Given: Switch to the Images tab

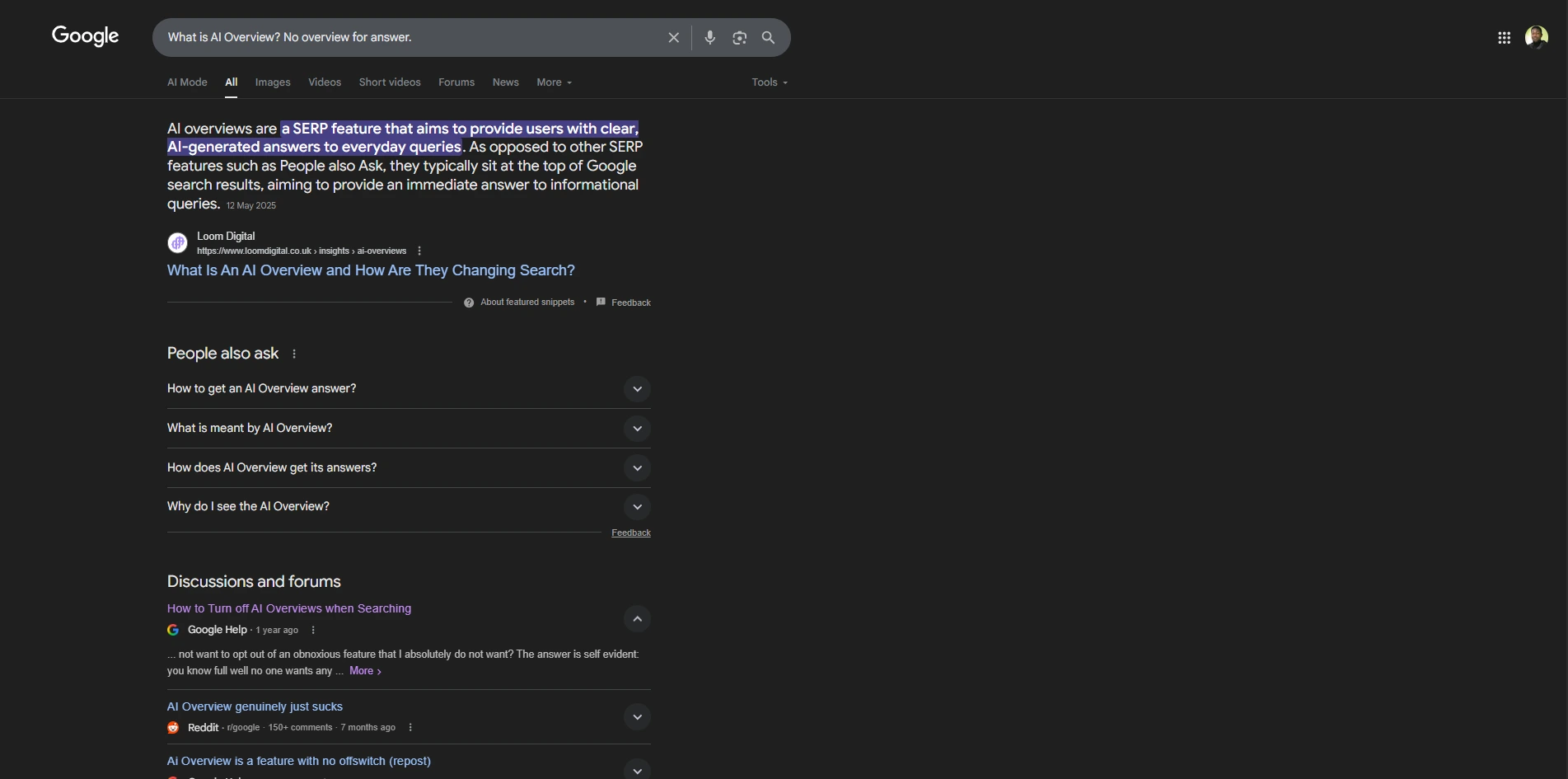Looking at the screenshot, I should 272,82.
